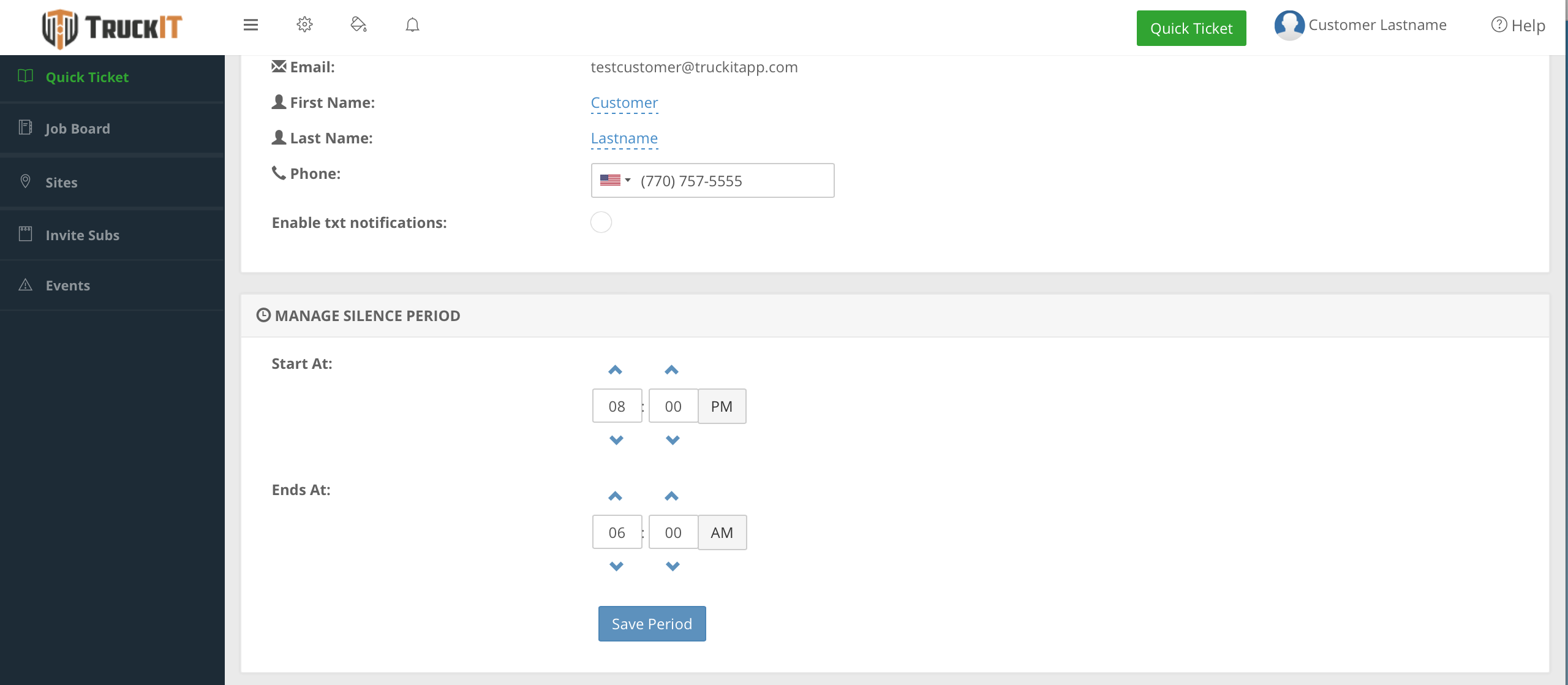Viewport: 1568px width, 685px height.
Task: Click the paint bucket theme icon
Action: point(358,25)
